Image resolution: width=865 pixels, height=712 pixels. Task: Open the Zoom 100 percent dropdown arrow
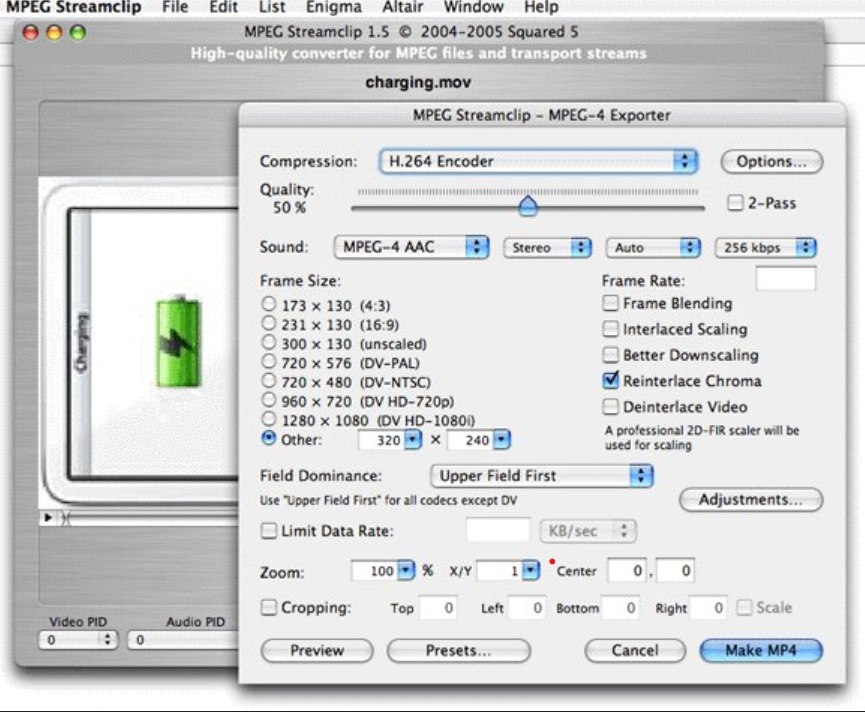406,571
